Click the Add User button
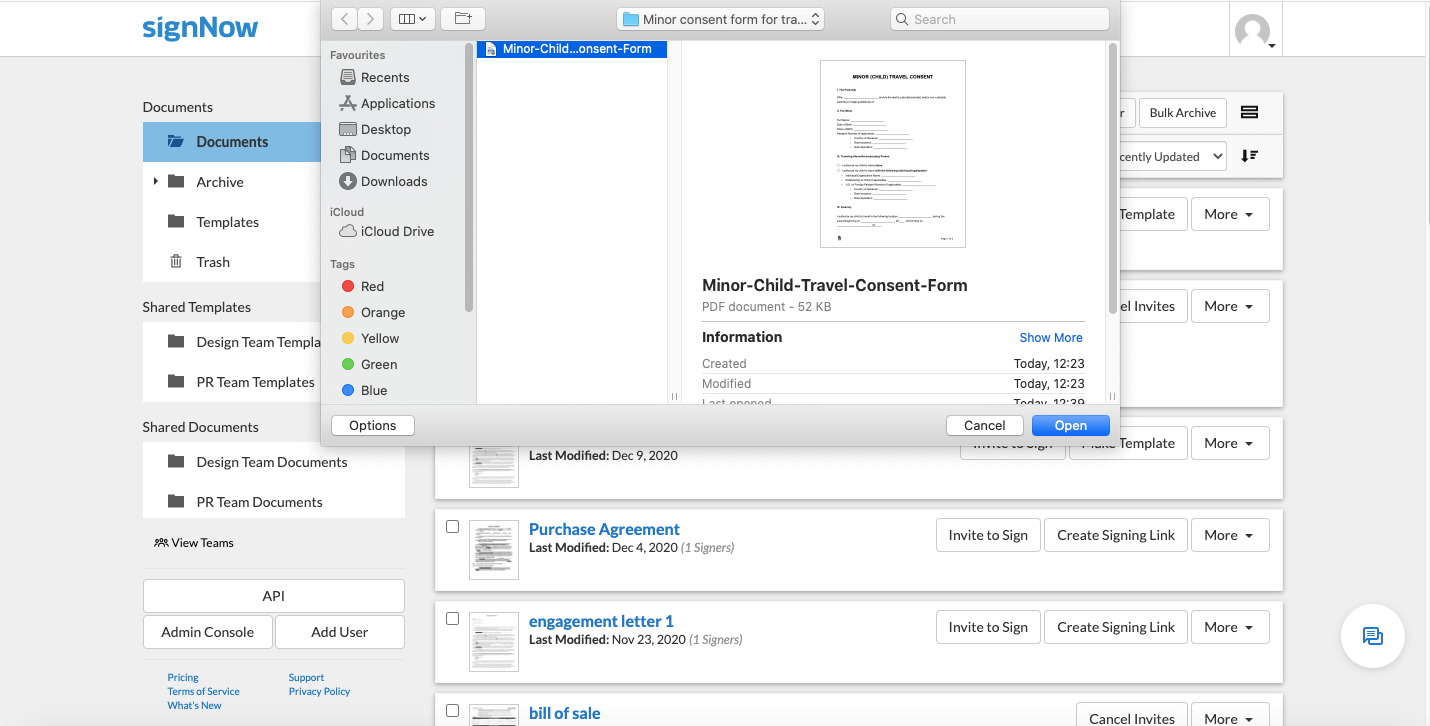Viewport: 1430px width, 726px height. pyautogui.click(x=340, y=632)
